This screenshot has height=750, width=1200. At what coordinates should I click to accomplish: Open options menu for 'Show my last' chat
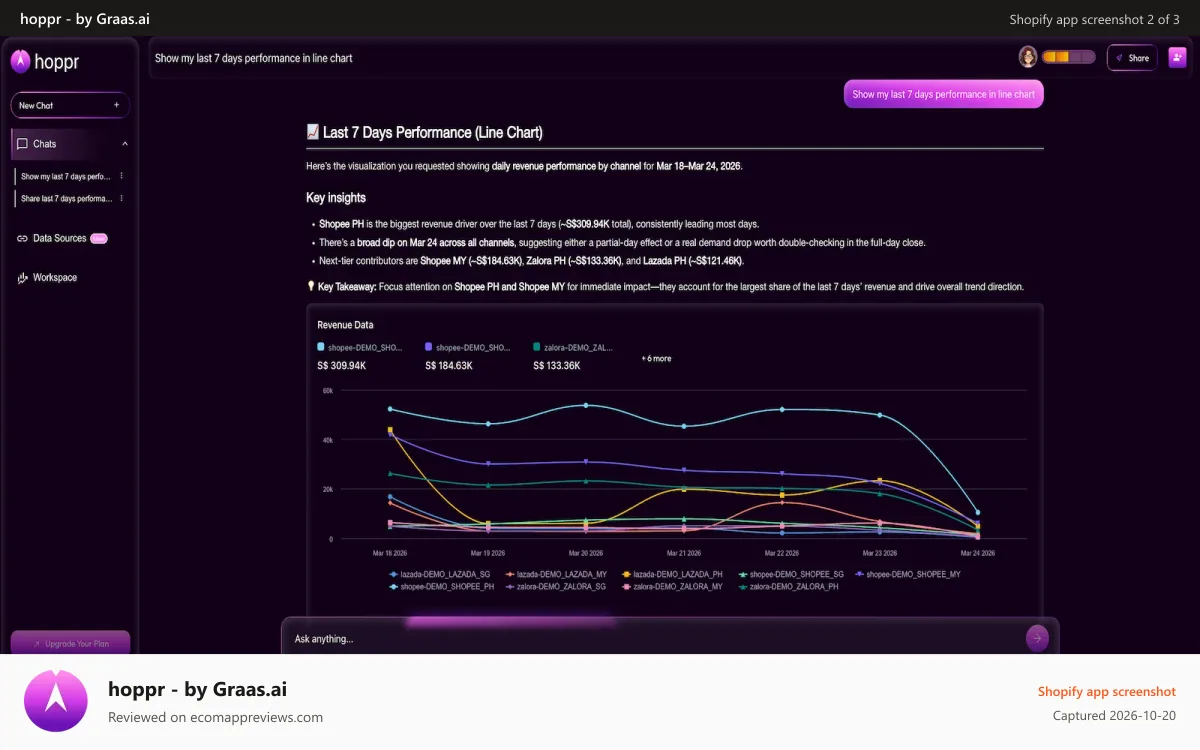[122, 176]
